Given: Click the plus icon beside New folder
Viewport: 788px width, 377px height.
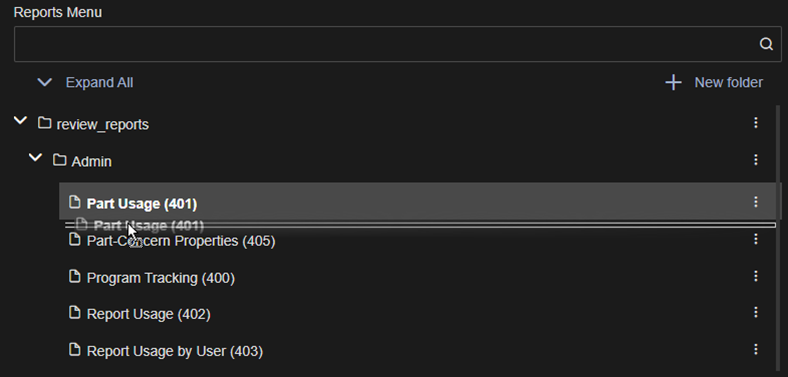Looking at the screenshot, I should pyautogui.click(x=673, y=82).
